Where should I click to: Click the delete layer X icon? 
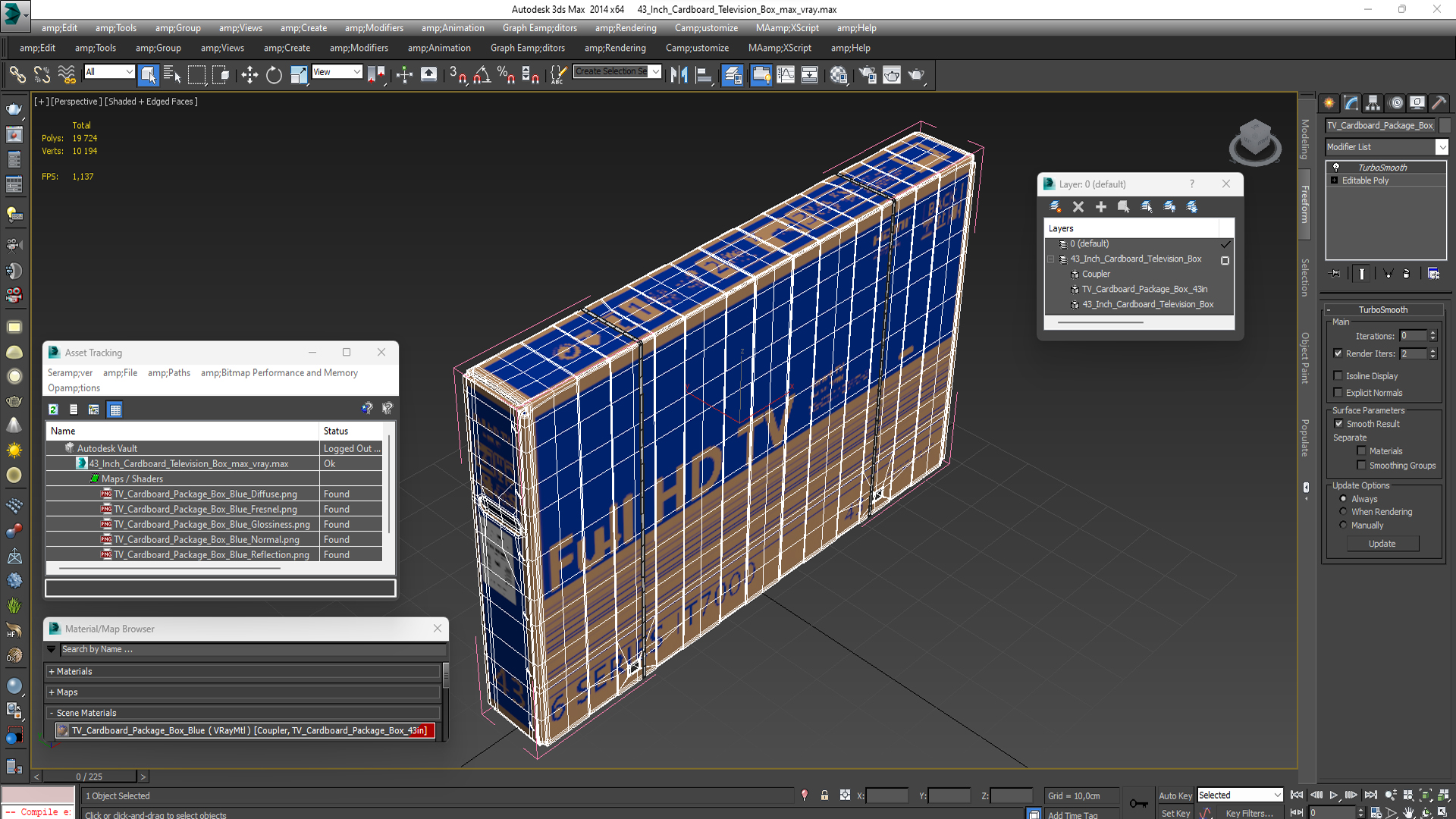pyautogui.click(x=1078, y=206)
